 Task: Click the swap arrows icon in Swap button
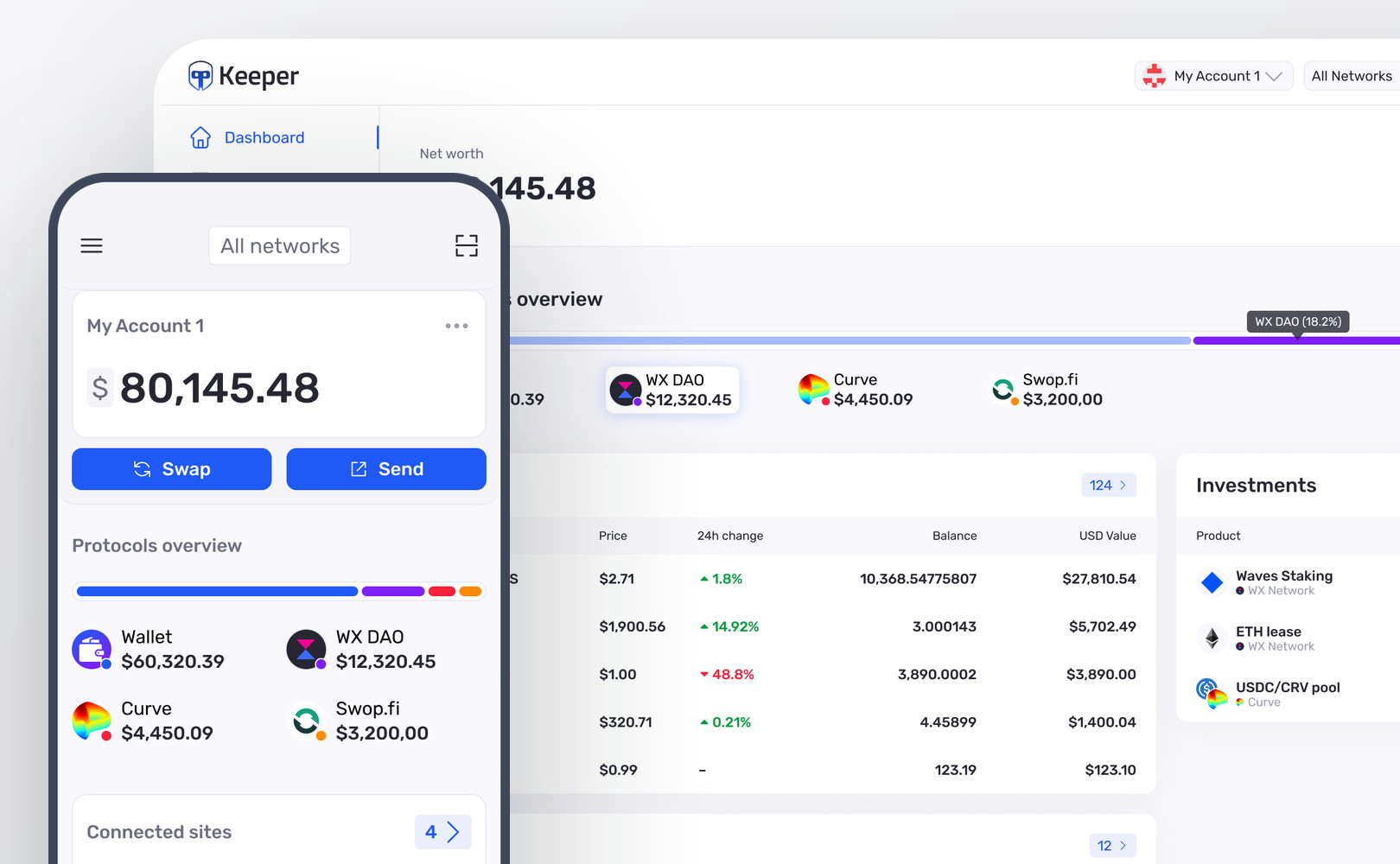click(x=143, y=469)
